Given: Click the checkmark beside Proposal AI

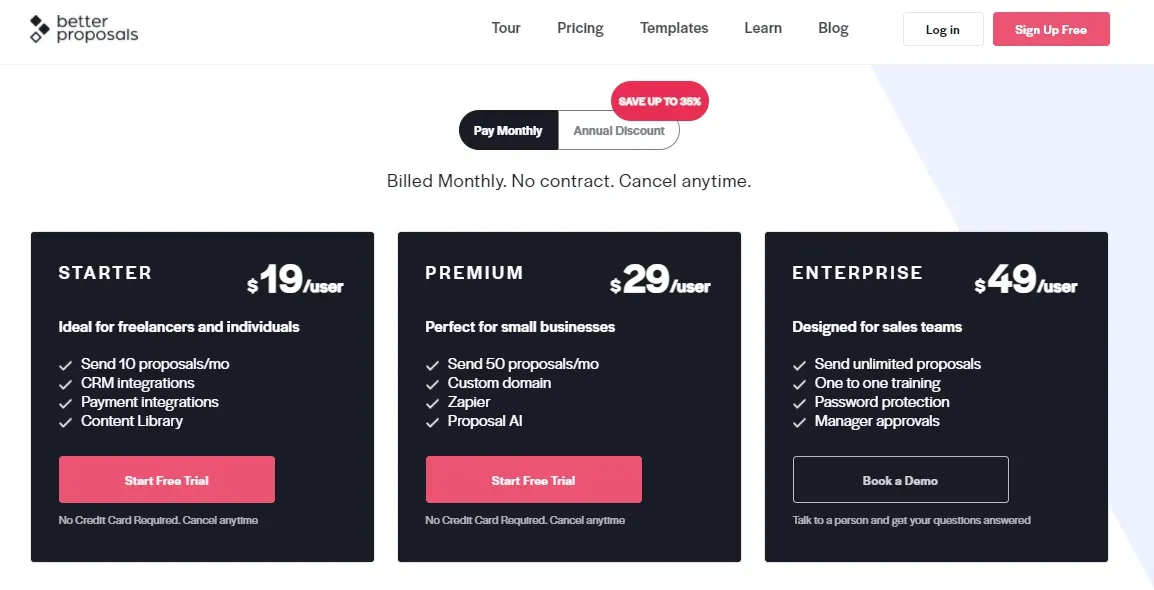Looking at the screenshot, I should pyautogui.click(x=432, y=421).
